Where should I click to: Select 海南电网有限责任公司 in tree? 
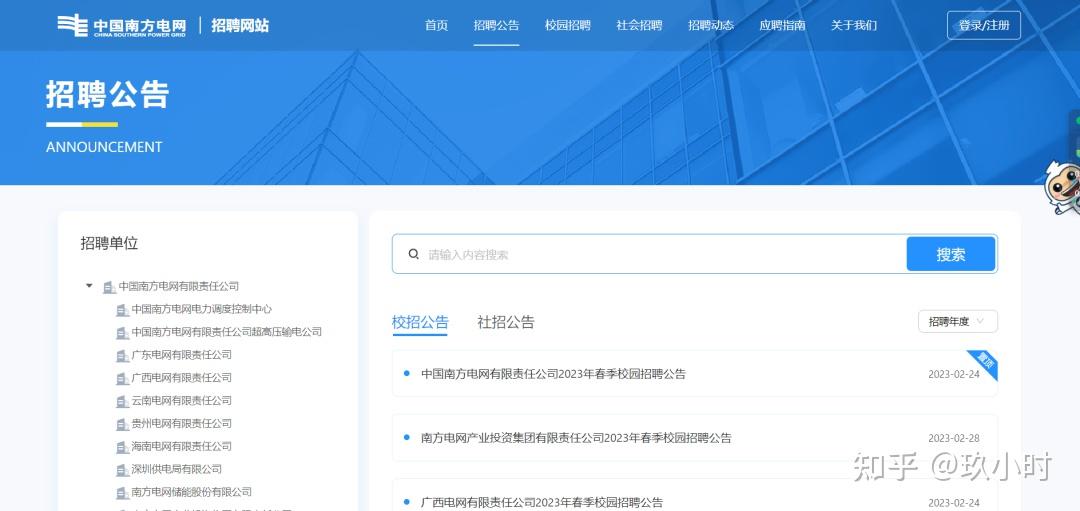pos(182,446)
